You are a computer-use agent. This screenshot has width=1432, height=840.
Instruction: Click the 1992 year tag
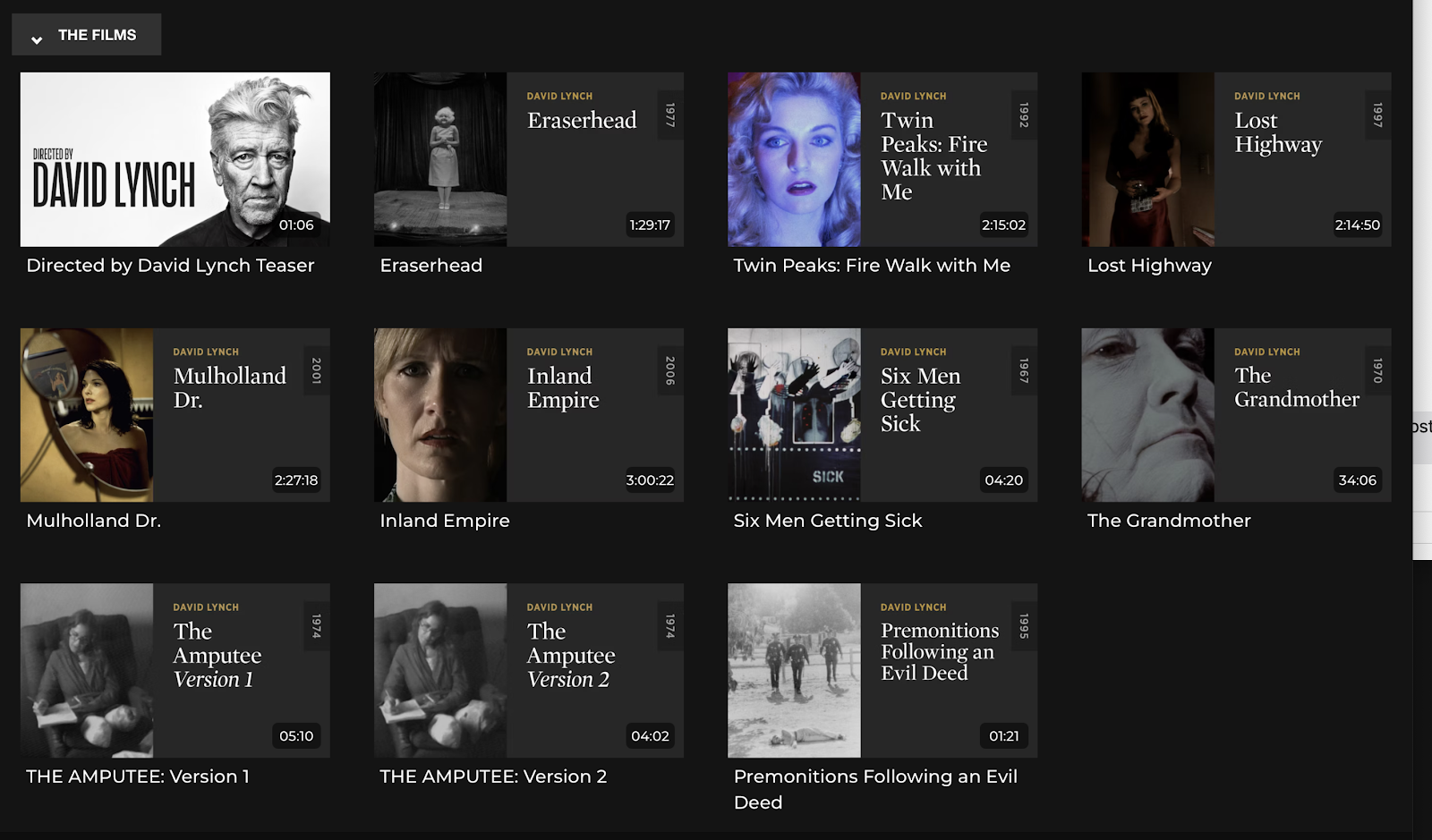pyautogui.click(x=1024, y=115)
